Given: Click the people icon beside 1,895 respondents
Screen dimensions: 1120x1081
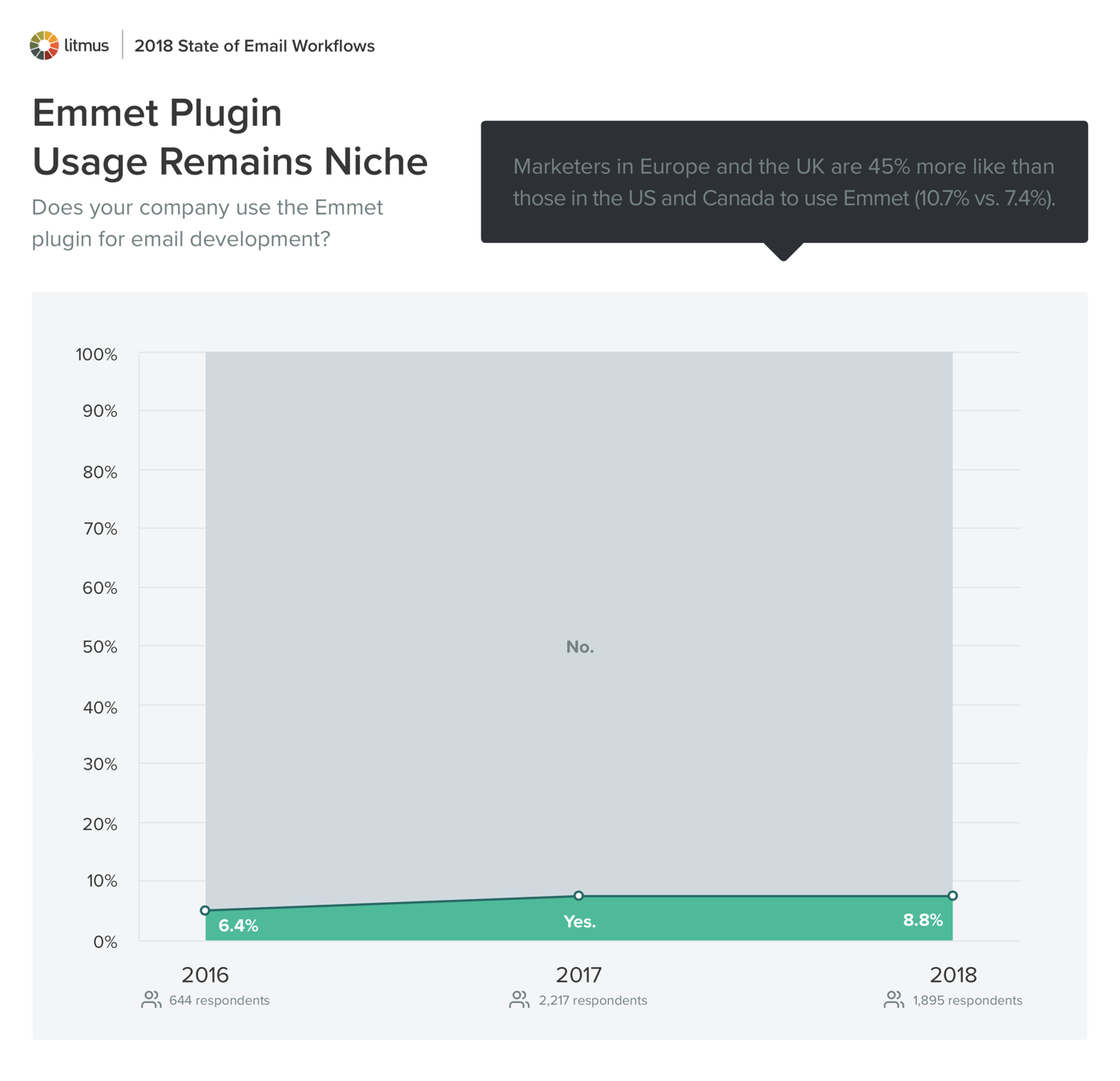Looking at the screenshot, I should [893, 999].
